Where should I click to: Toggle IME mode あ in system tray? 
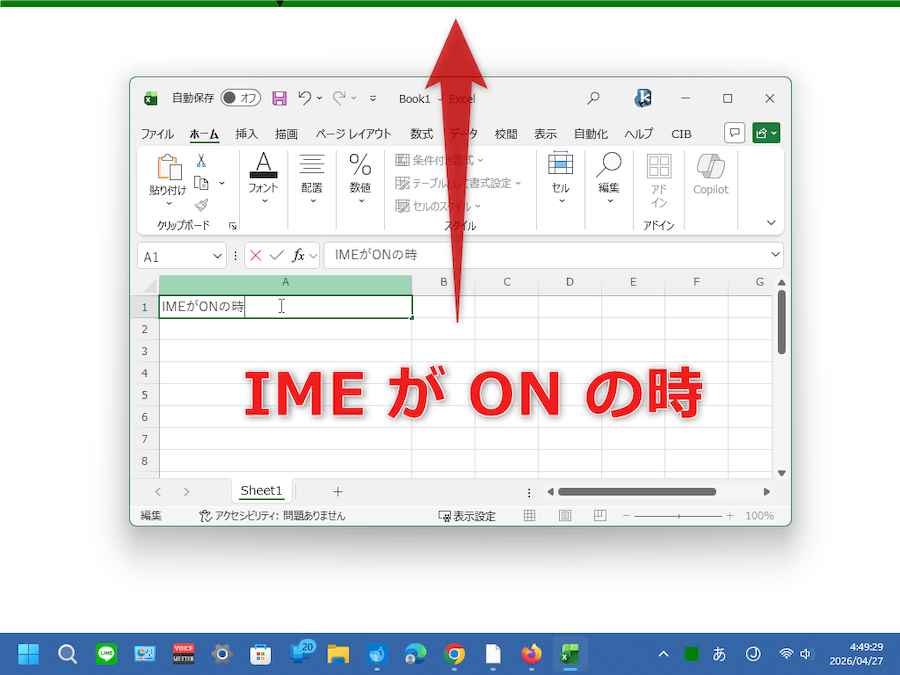[x=719, y=654]
